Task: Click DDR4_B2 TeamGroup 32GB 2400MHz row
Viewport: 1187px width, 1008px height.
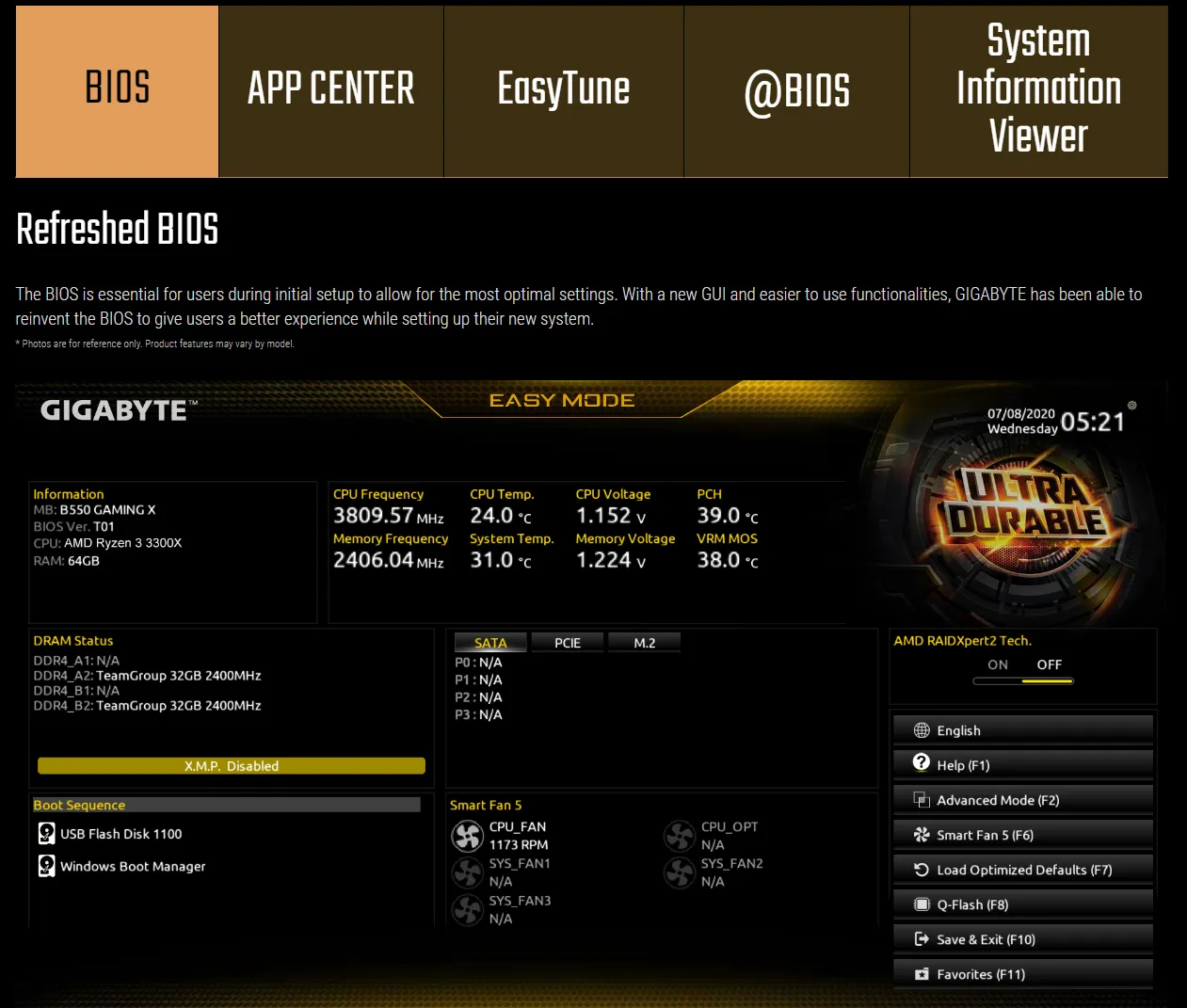Action: [147, 706]
